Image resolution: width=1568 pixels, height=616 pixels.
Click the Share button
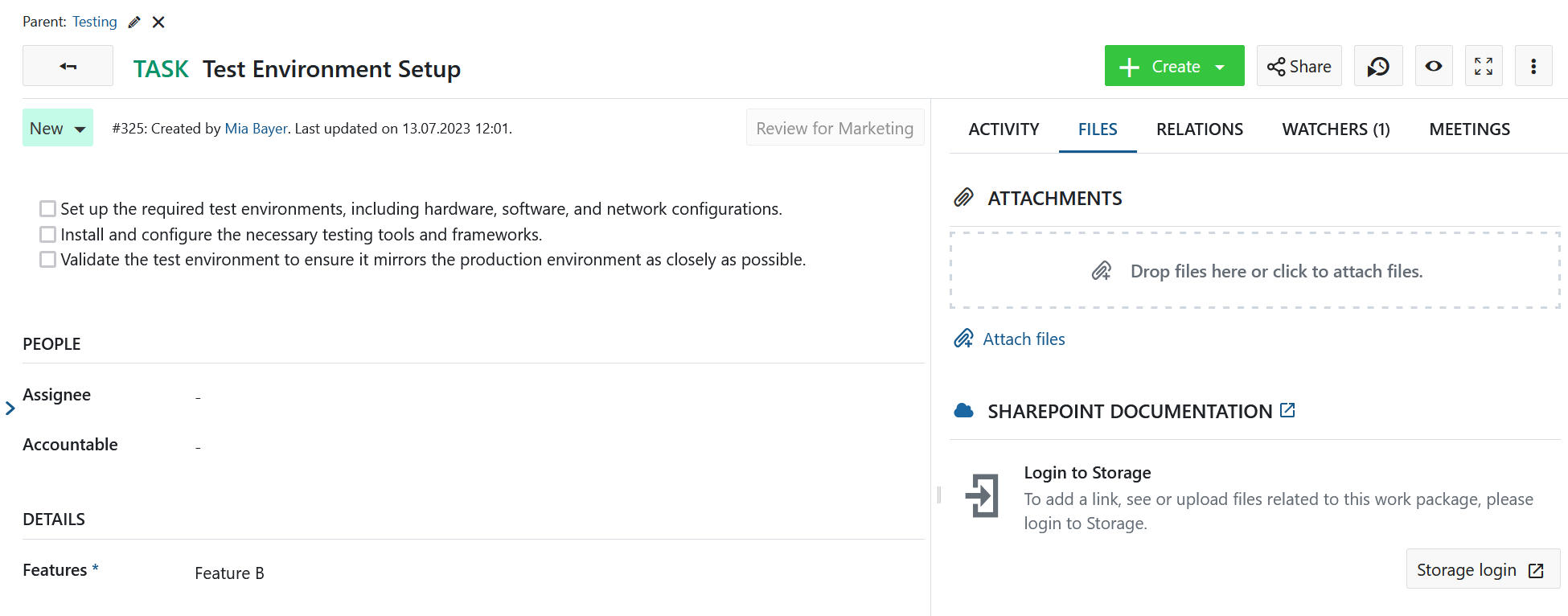[1299, 66]
